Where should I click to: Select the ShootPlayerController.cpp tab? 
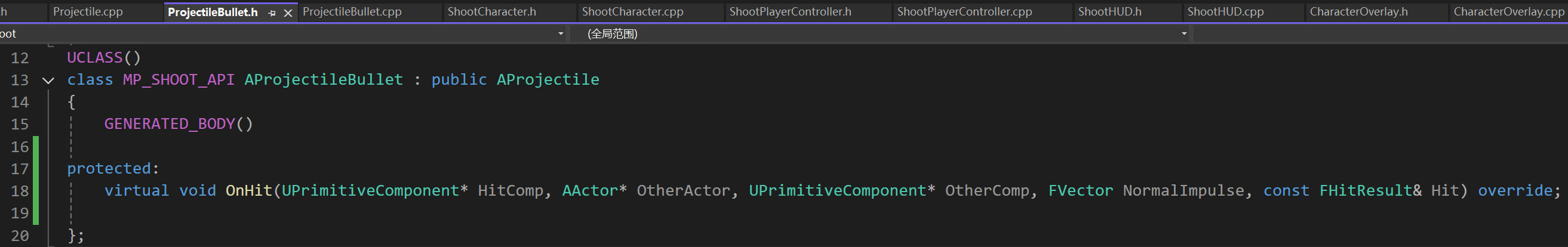pyautogui.click(x=964, y=11)
